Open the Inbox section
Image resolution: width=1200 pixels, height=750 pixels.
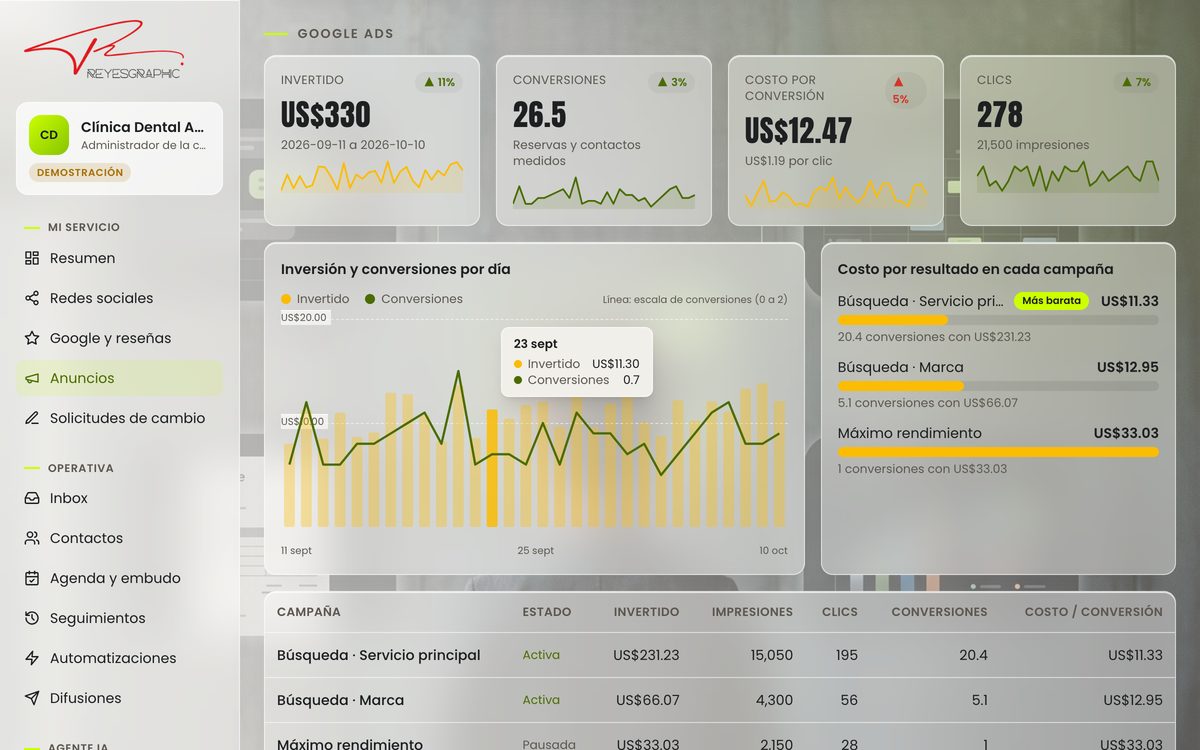click(x=119, y=498)
